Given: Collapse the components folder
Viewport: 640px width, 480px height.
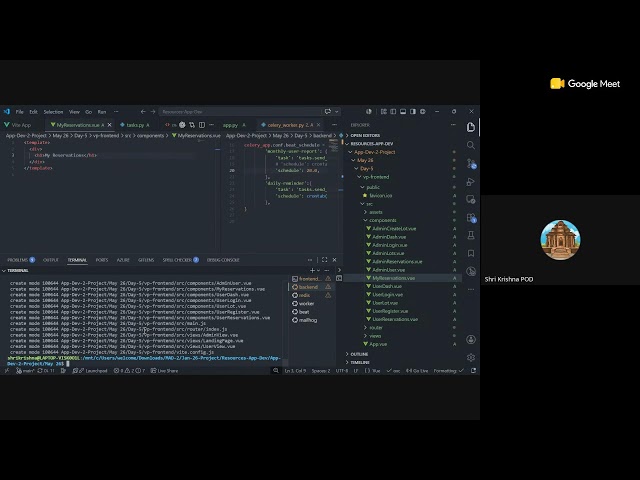Looking at the screenshot, I should (382, 220).
